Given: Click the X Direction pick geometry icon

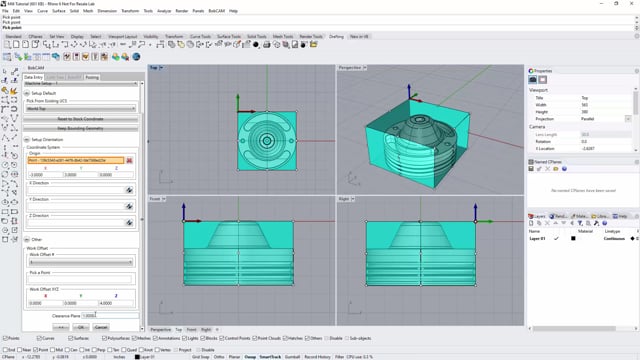Looking at the screenshot, I should click(x=129, y=190).
